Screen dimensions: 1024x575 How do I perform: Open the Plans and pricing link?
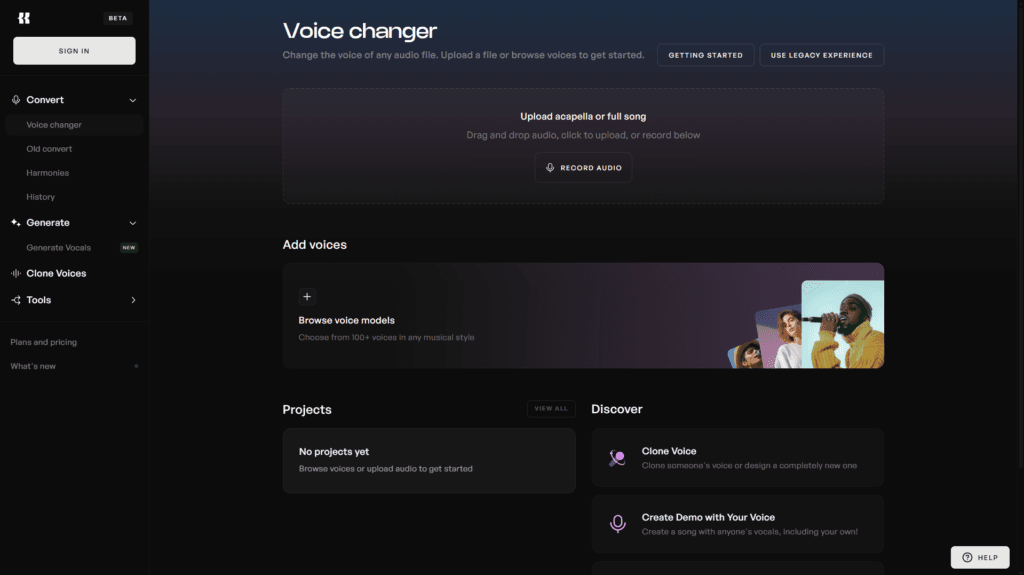[43, 342]
